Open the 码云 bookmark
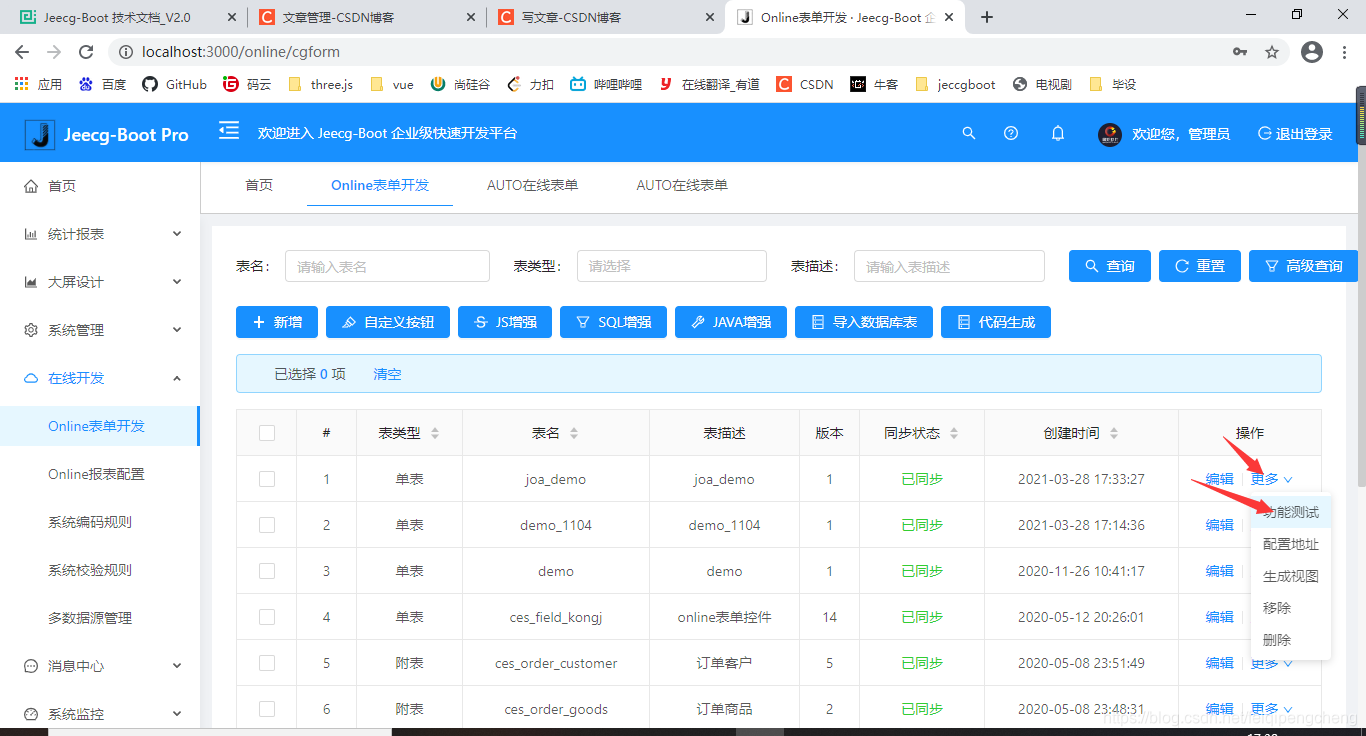Viewport: 1366px width, 736px height. 247,84
